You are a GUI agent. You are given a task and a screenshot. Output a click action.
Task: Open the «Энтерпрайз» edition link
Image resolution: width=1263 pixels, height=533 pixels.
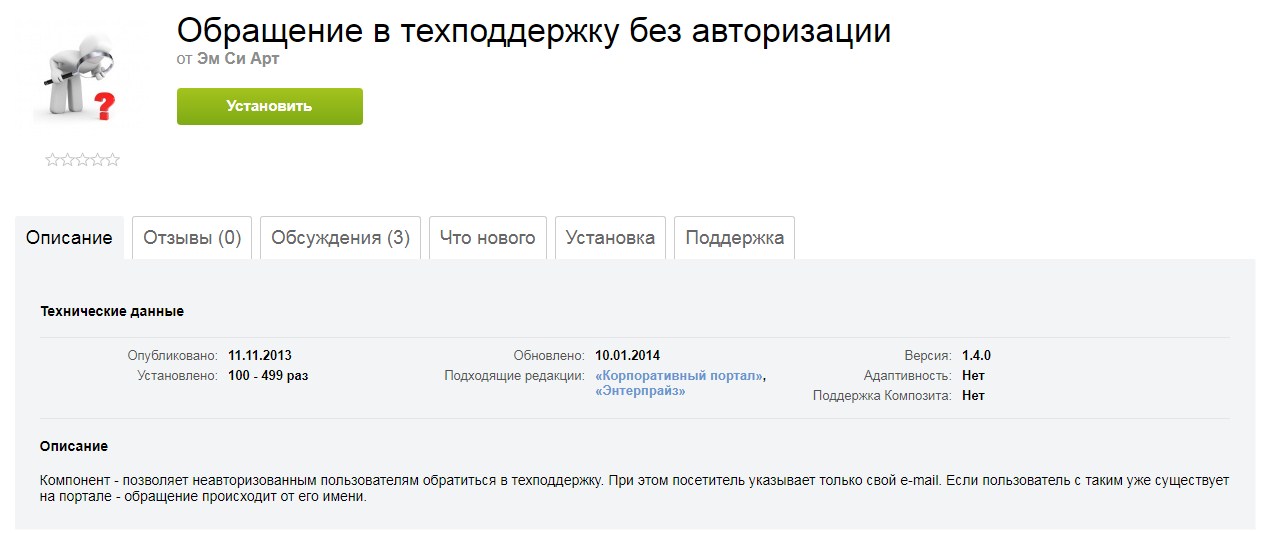point(640,391)
